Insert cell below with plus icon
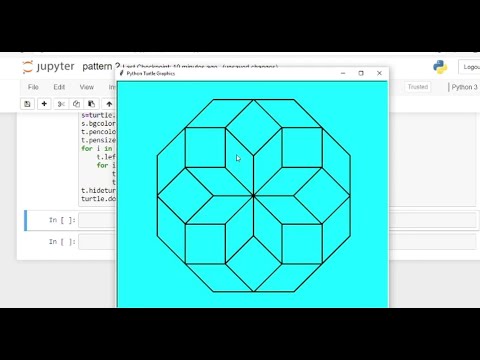This screenshot has height=360, width=480. click(44, 104)
